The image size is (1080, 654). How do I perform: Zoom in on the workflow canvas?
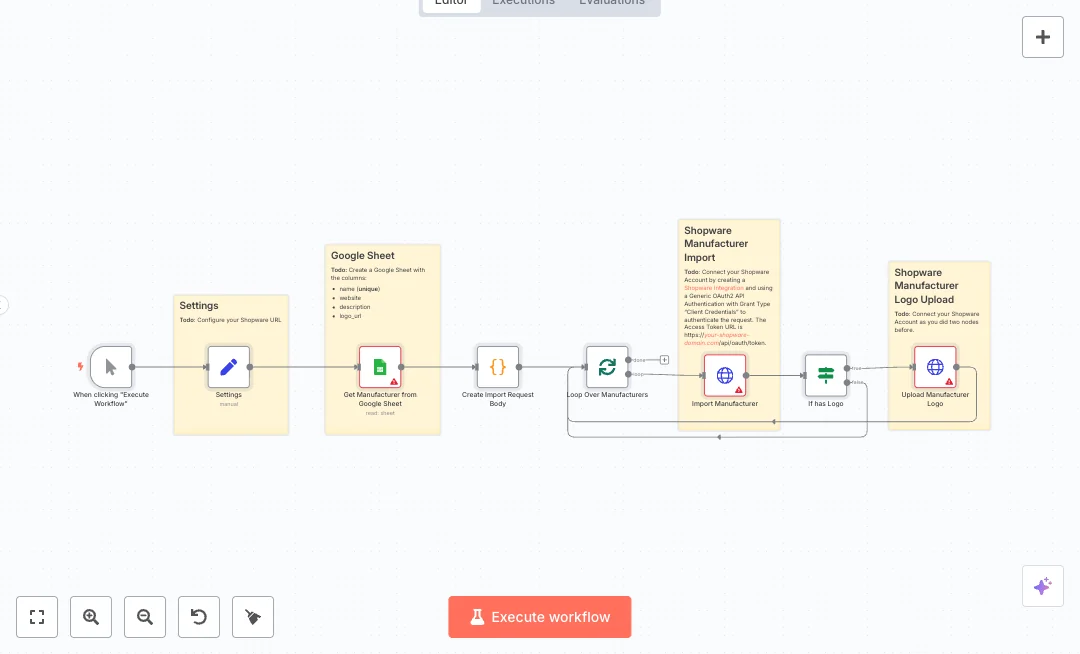point(91,617)
